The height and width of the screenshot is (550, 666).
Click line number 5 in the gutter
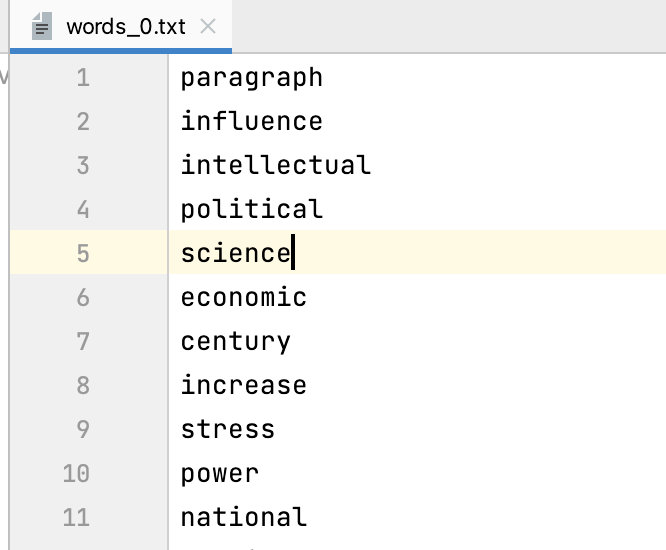[82, 254]
